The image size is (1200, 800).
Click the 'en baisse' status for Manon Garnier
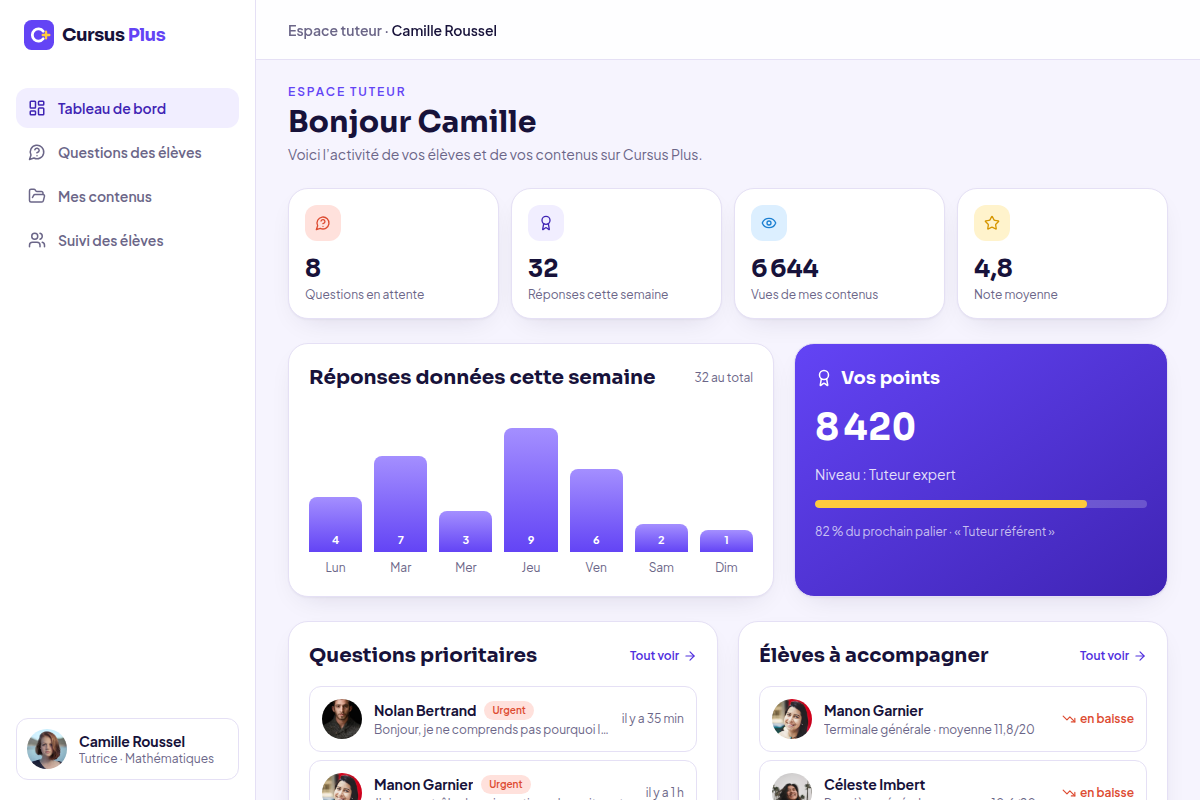tap(1098, 719)
